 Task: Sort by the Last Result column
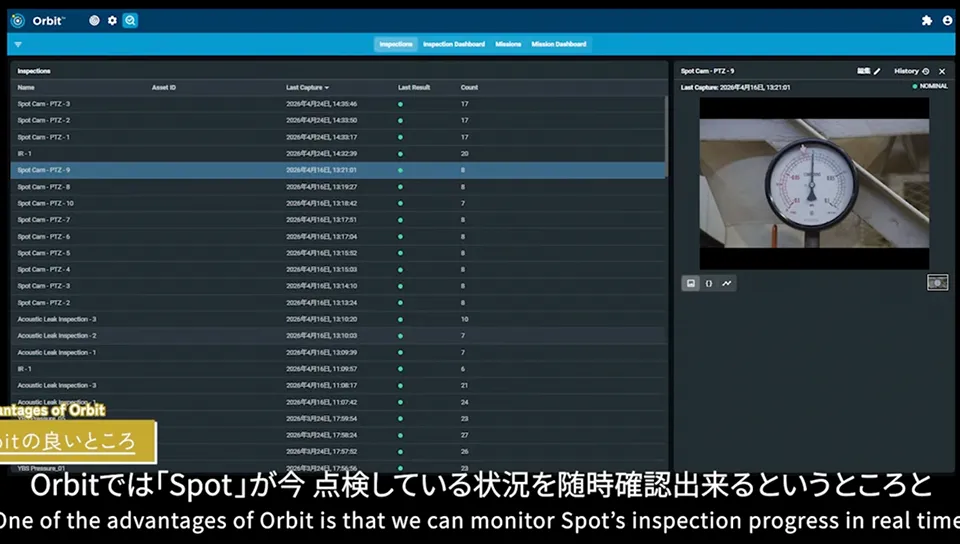[414, 88]
